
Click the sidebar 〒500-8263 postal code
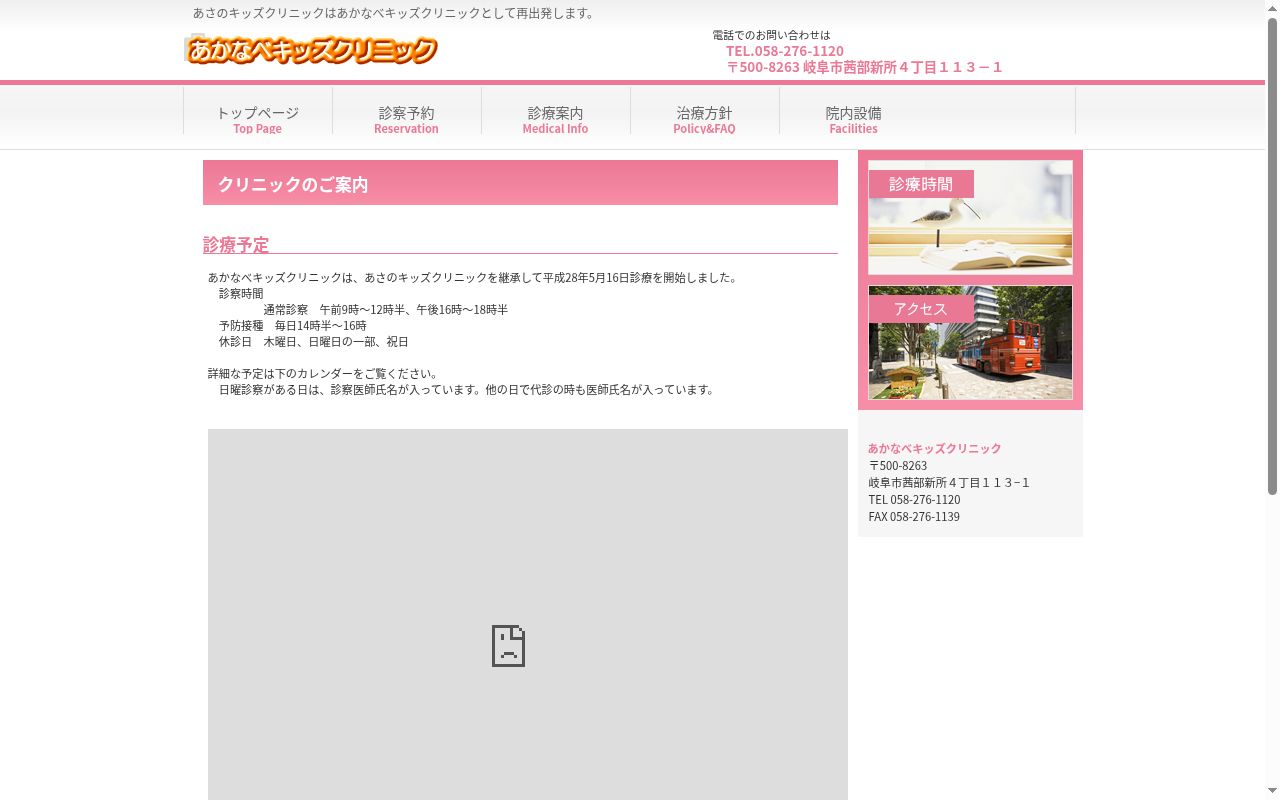tap(897, 466)
